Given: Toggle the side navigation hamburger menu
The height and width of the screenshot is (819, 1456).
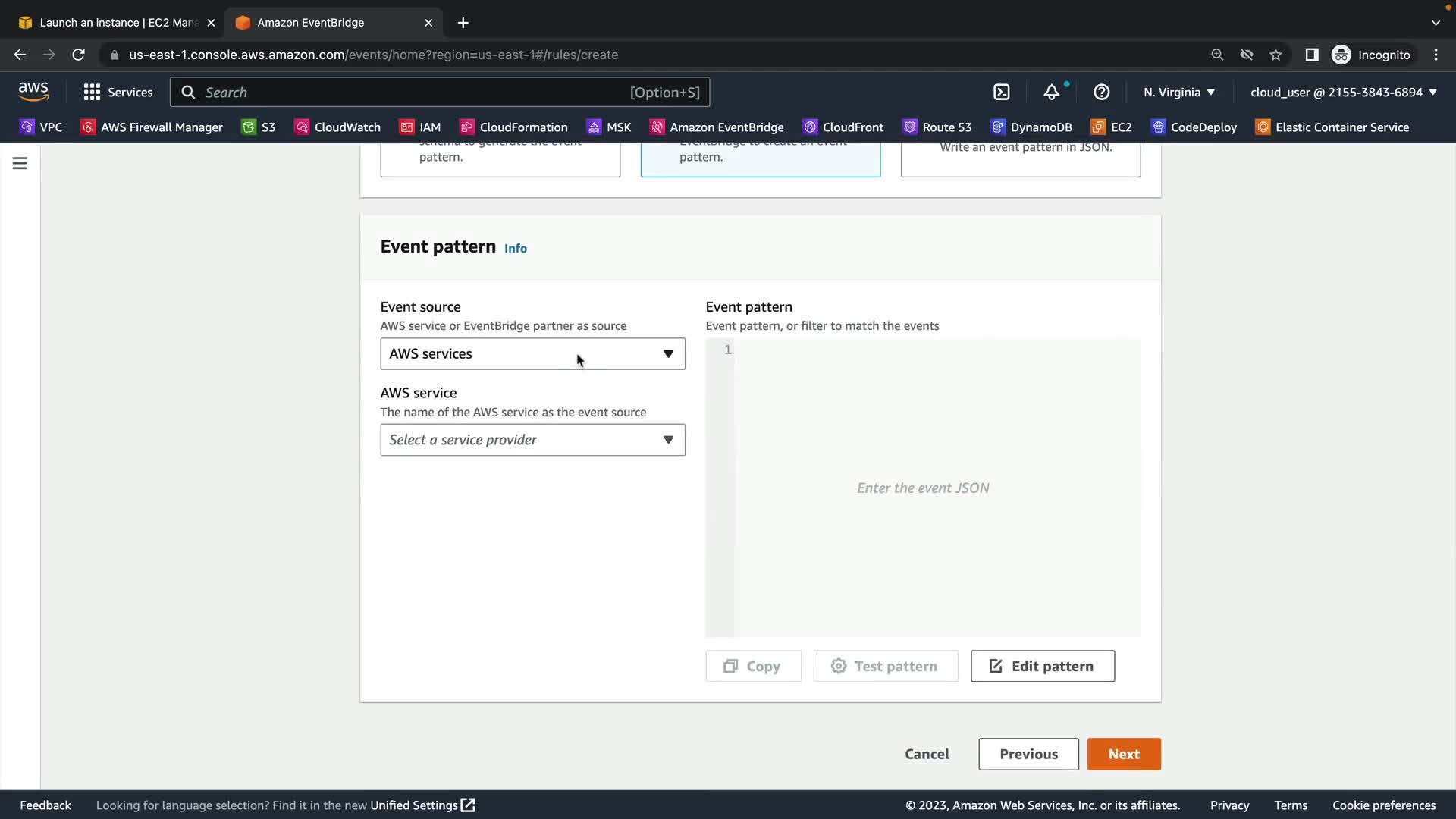Looking at the screenshot, I should click(x=20, y=163).
